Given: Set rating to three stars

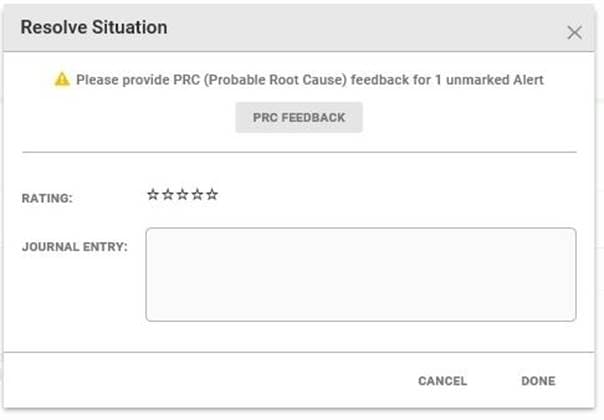Looking at the screenshot, I should (x=183, y=194).
